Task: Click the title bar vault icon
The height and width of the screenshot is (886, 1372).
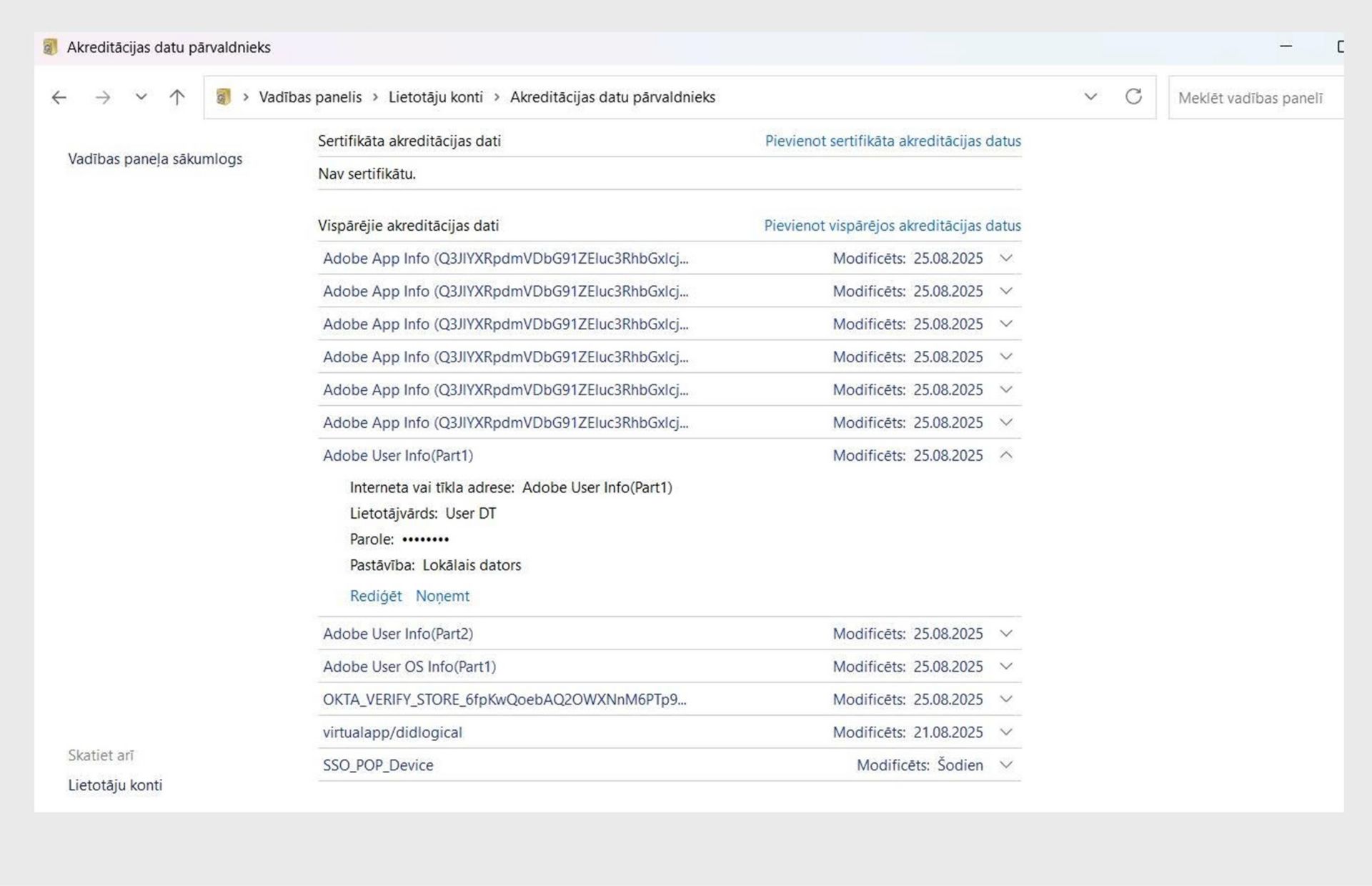Action: [50, 47]
